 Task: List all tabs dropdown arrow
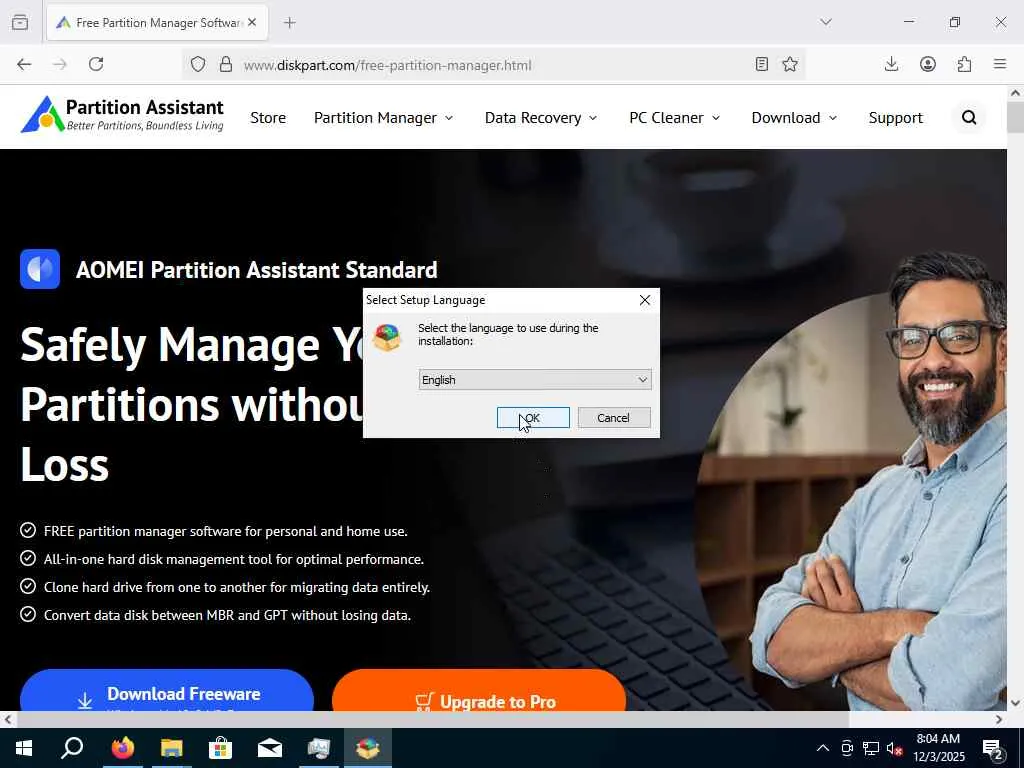pos(826,22)
